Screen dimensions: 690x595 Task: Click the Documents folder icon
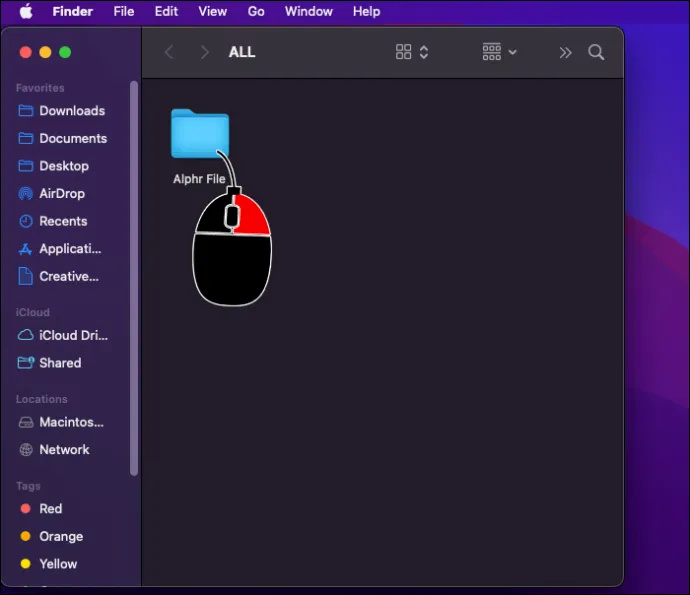pyautogui.click(x=26, y=138)
